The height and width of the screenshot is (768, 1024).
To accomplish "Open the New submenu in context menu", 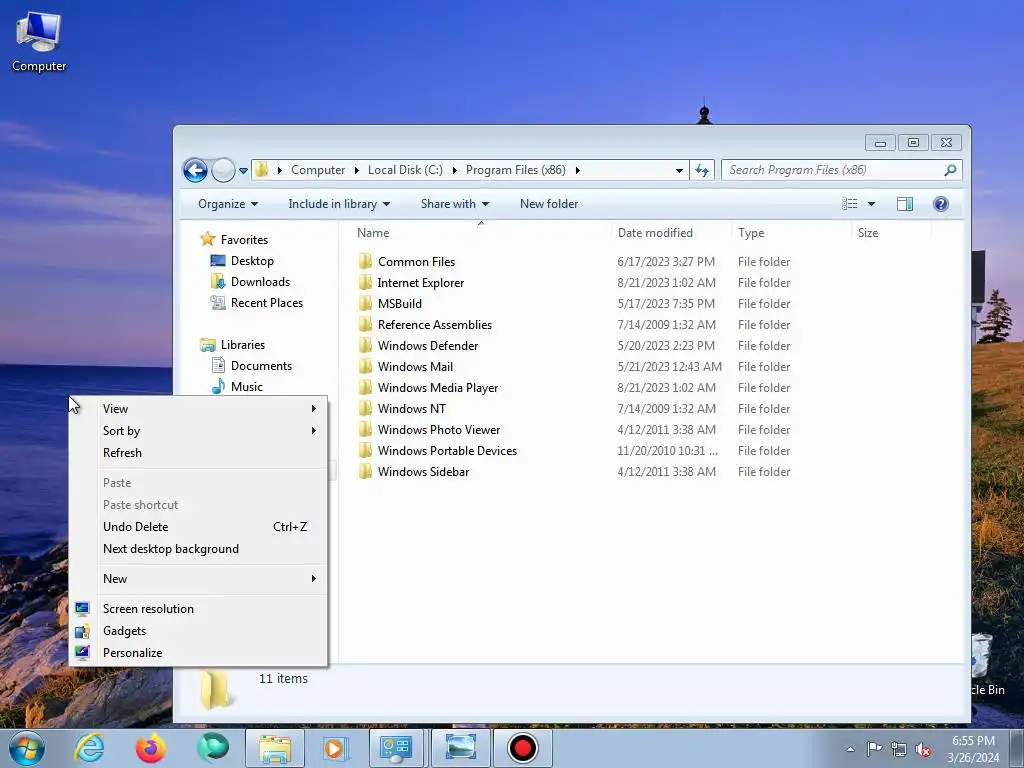I will pos(198,579).
